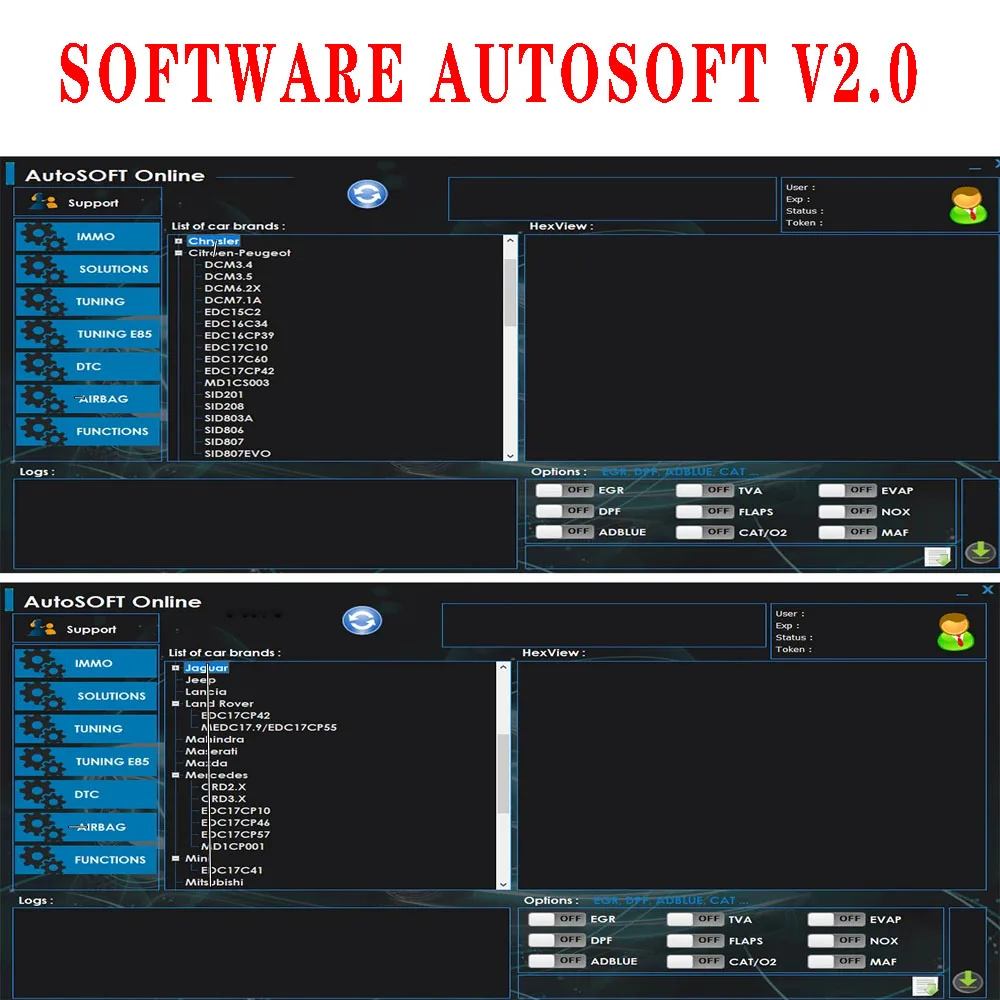
Task: Select the MEDC17.9/EDC17CP55 entry under Land Rover
Action: pyautogui.click(x=268, y=728)
